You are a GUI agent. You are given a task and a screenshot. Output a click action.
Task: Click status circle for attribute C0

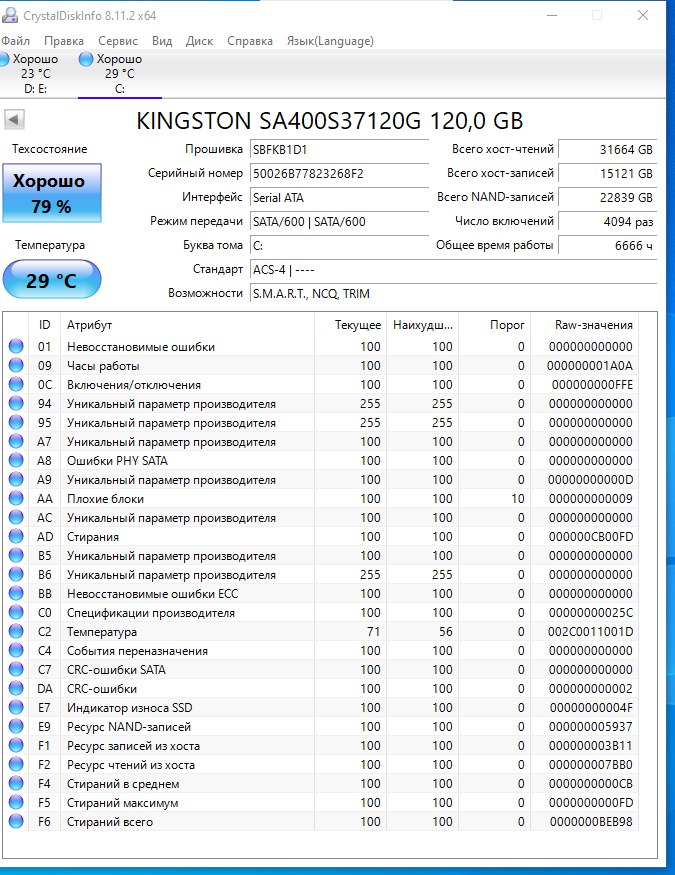pos(16,612)
